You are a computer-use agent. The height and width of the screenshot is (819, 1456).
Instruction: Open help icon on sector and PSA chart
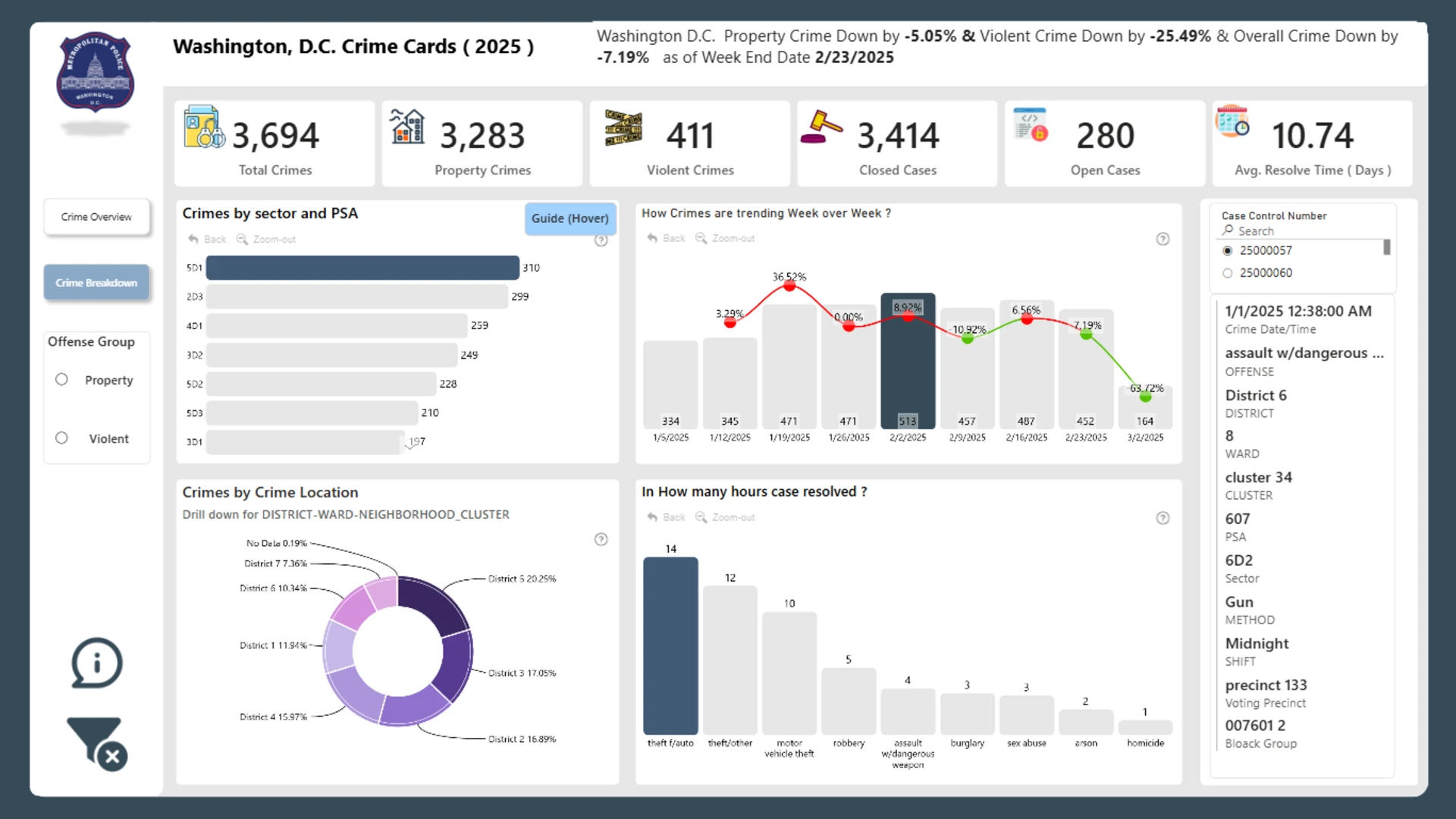pyautogui.click(x=601, y=240)
